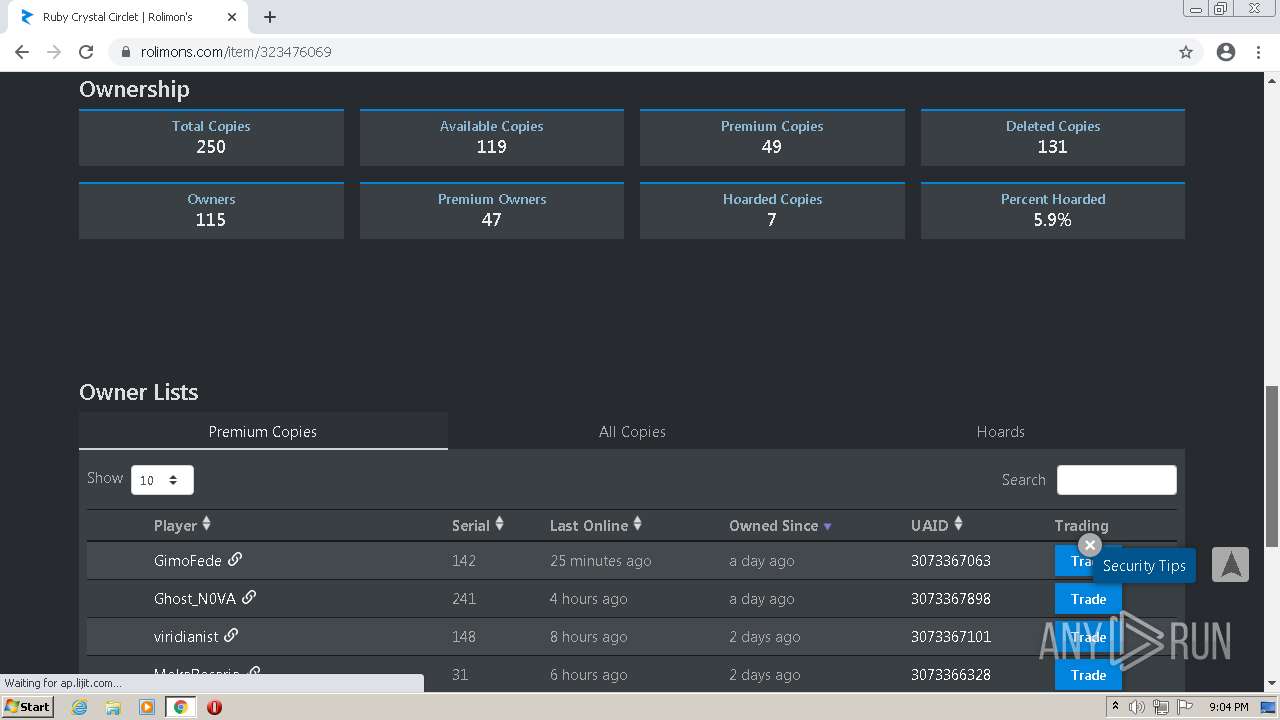Screen dimensions: 1280x720
Task: Sort by UAID column arrows
Action: point(958,524)
